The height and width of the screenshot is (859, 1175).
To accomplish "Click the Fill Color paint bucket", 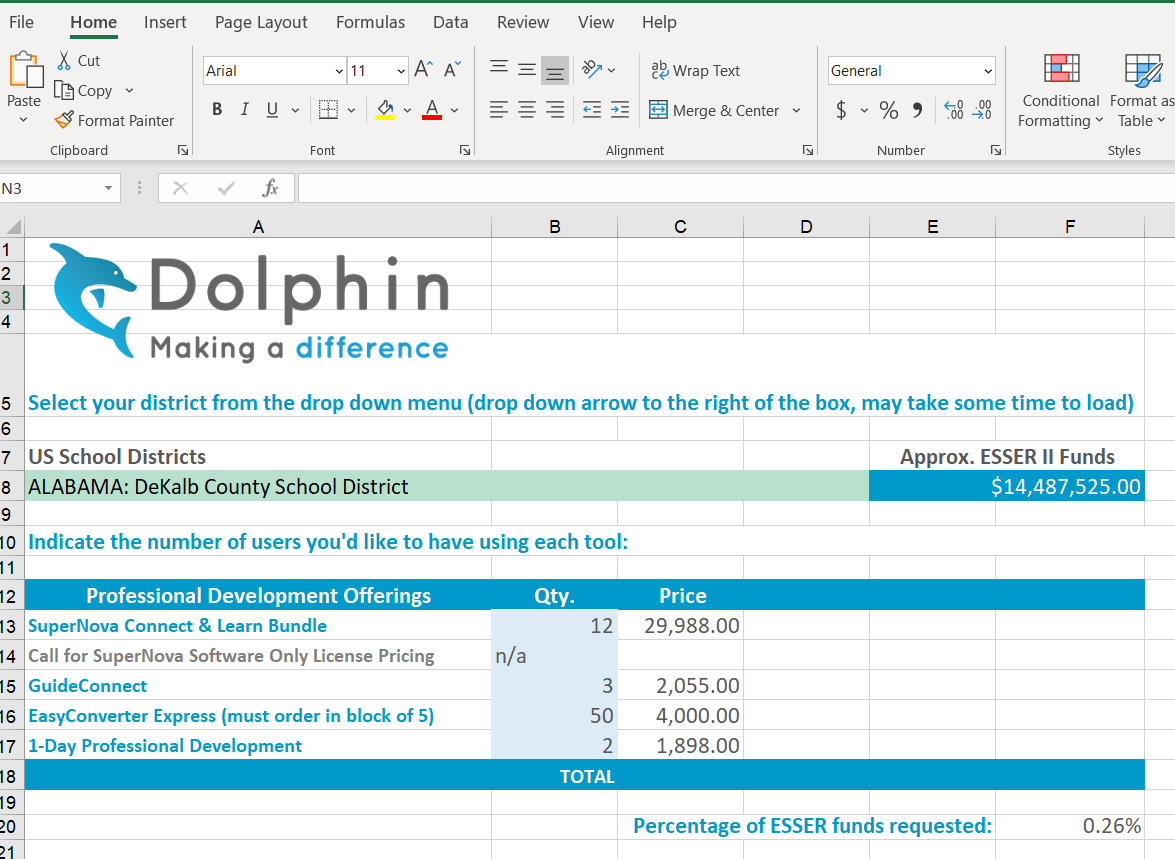I will pyautogui.click(x=385, y=109).
